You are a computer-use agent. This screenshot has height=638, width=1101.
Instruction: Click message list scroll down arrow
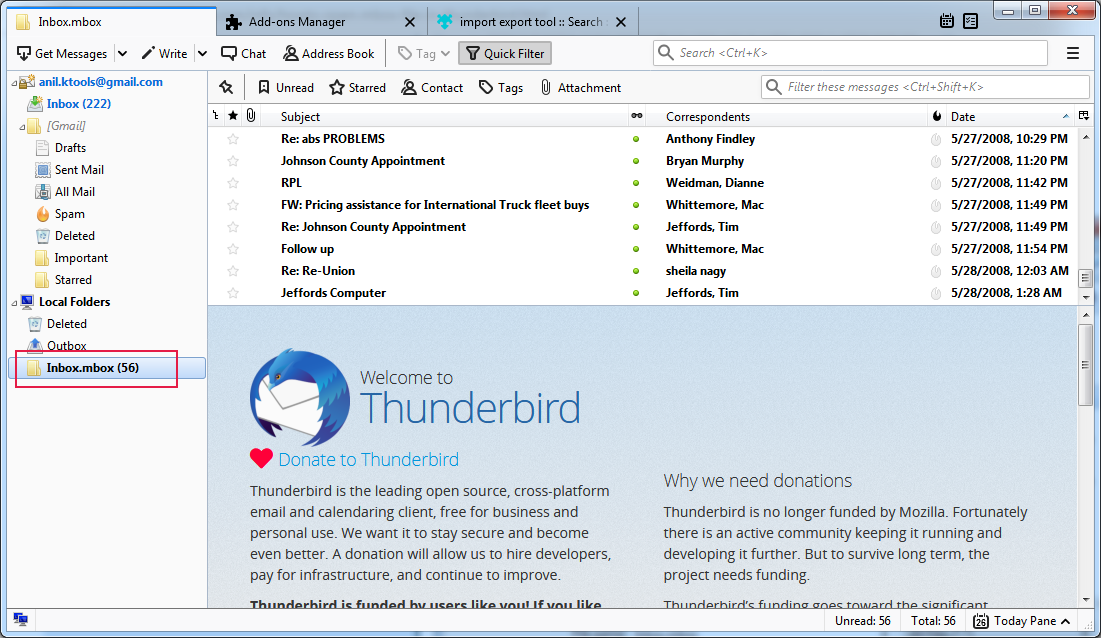[x=1086, y=298]
